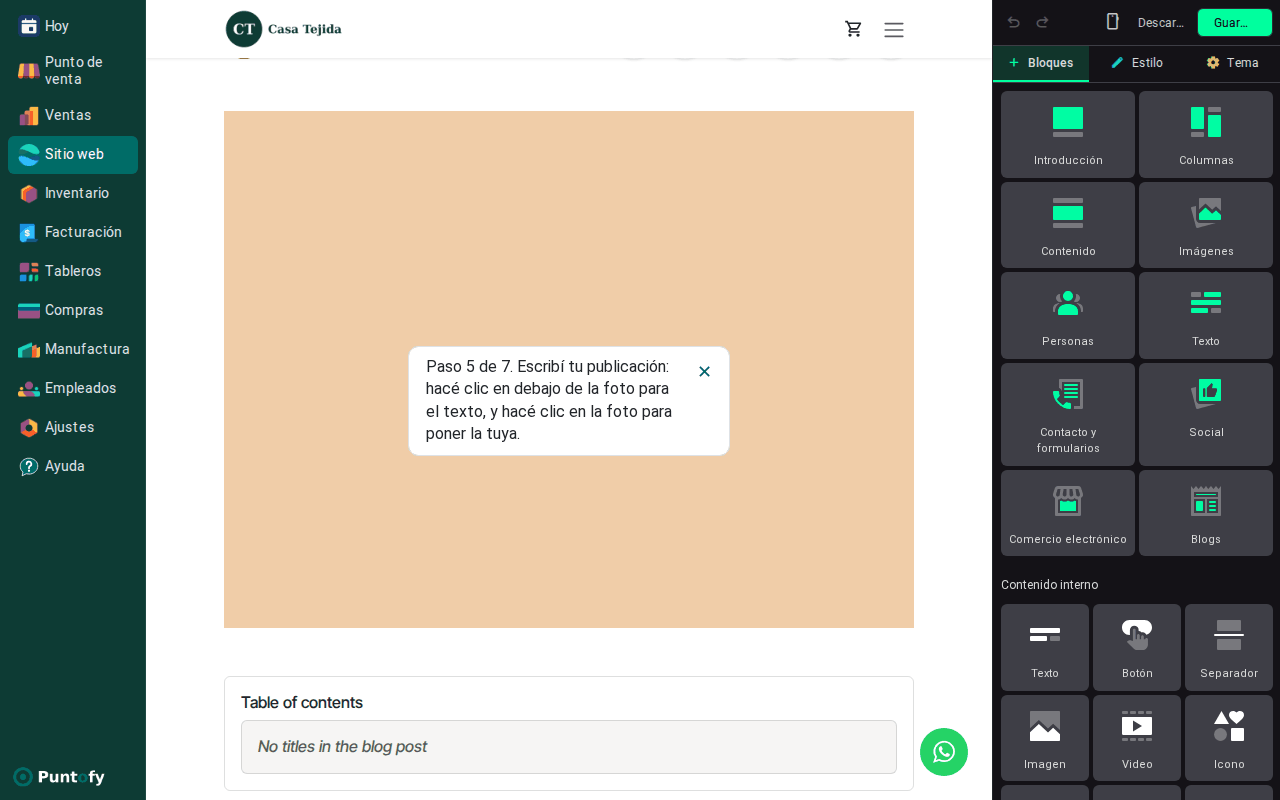Viewport: 1280px width, 800px height.
Task: Insert the Blogs block
Action: 1206,513
